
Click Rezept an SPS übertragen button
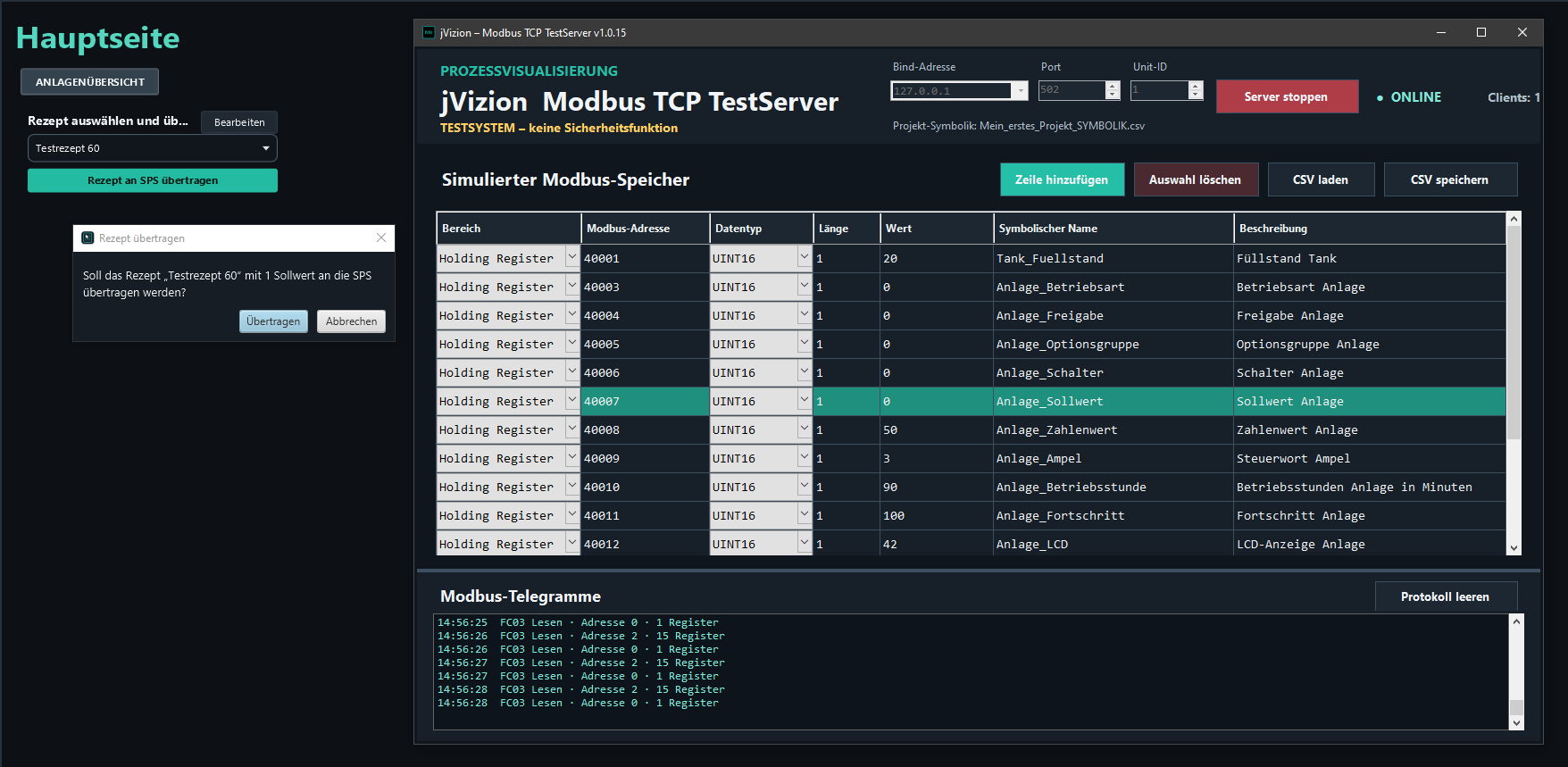click(153, 180)
